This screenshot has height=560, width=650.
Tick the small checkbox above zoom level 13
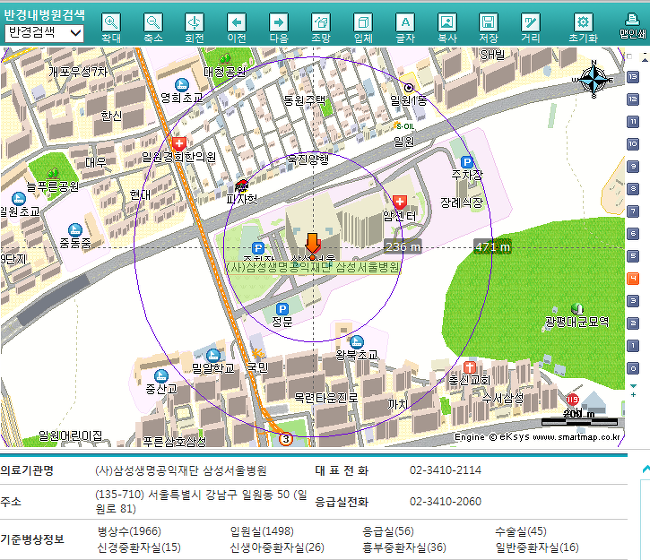pos(629,56)
